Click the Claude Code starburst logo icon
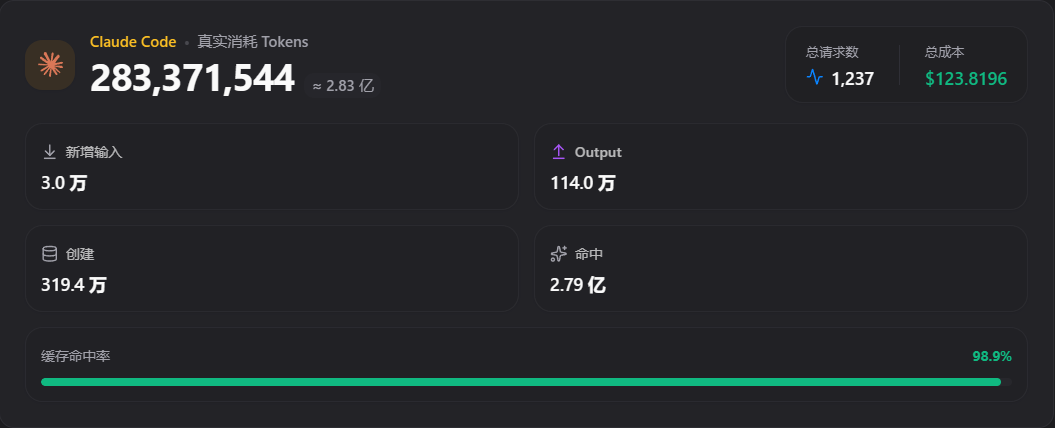 click(x=50, y=65)
